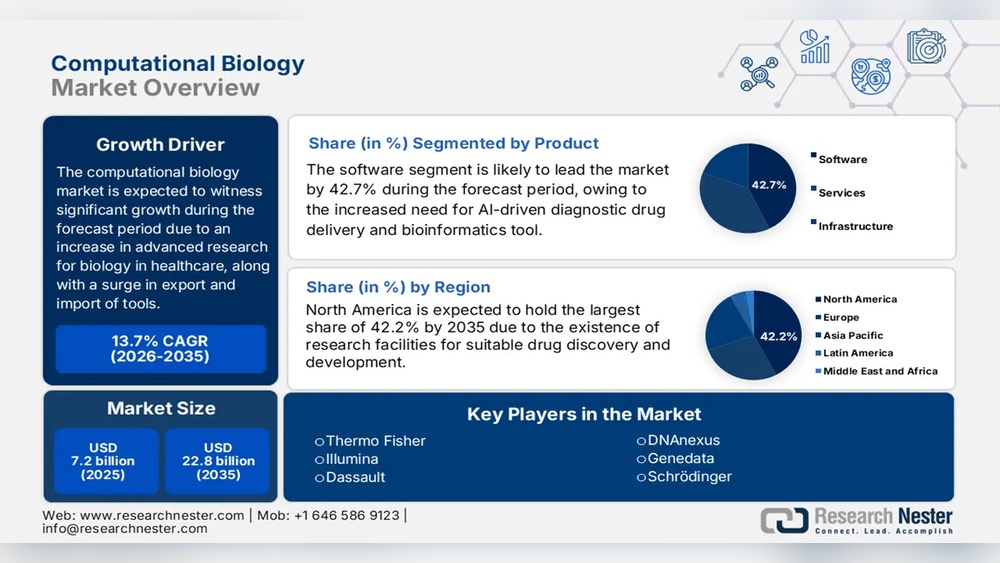The image size is (1000, 563).
Task: Click the clipboard target icon
Action: (925, 45)
